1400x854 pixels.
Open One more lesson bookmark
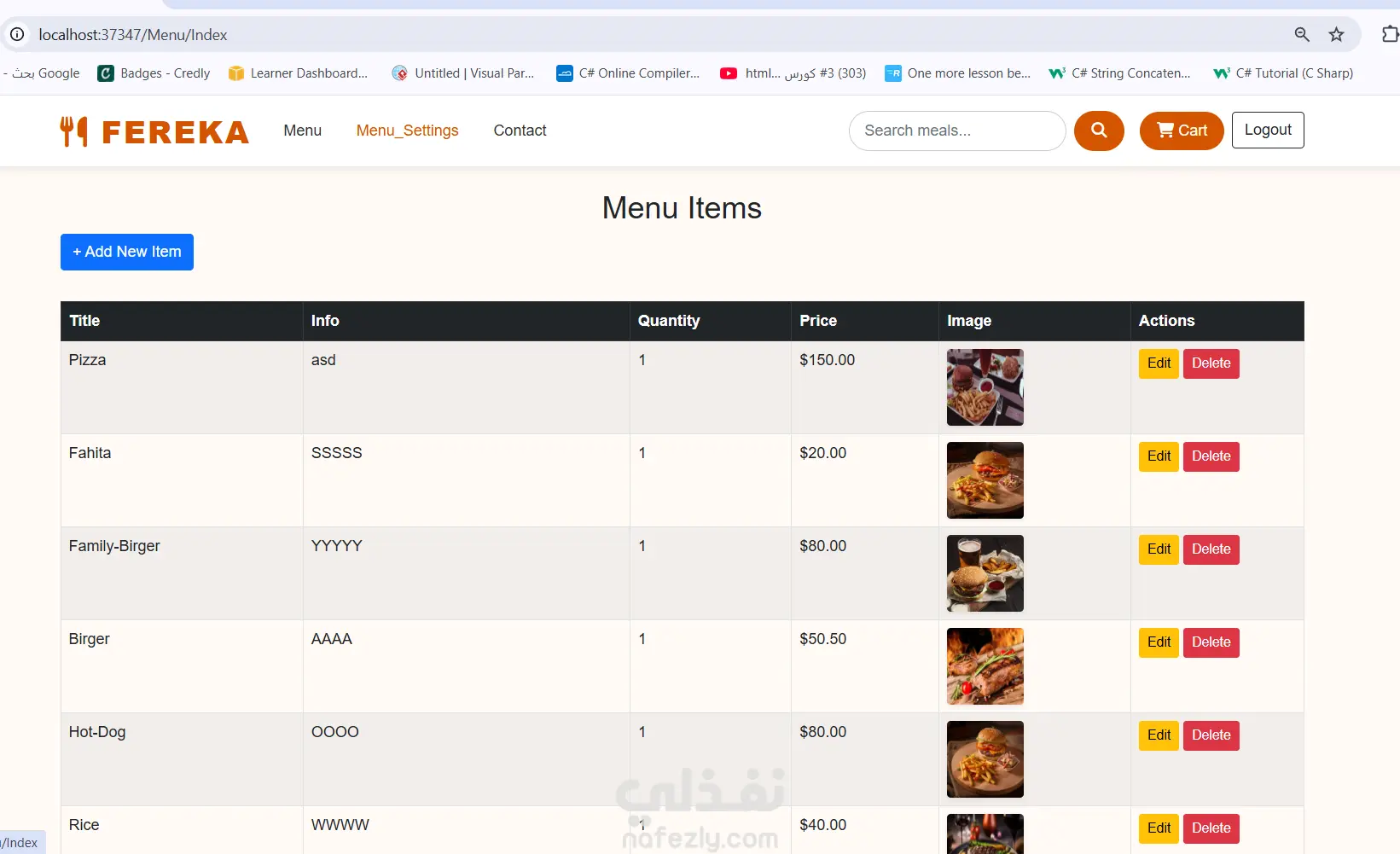[x=958, y=73]
